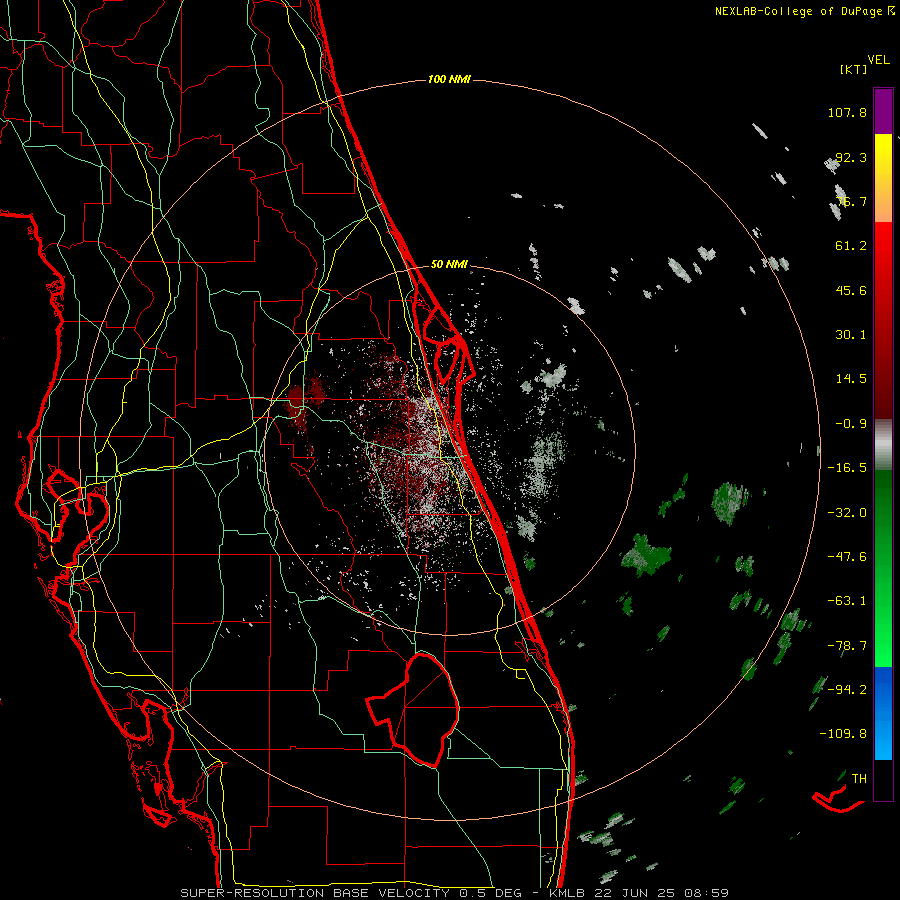The image size is (900, 900).
Task: Select the 30.1 legend value
Action: click(x=851, y=335)
